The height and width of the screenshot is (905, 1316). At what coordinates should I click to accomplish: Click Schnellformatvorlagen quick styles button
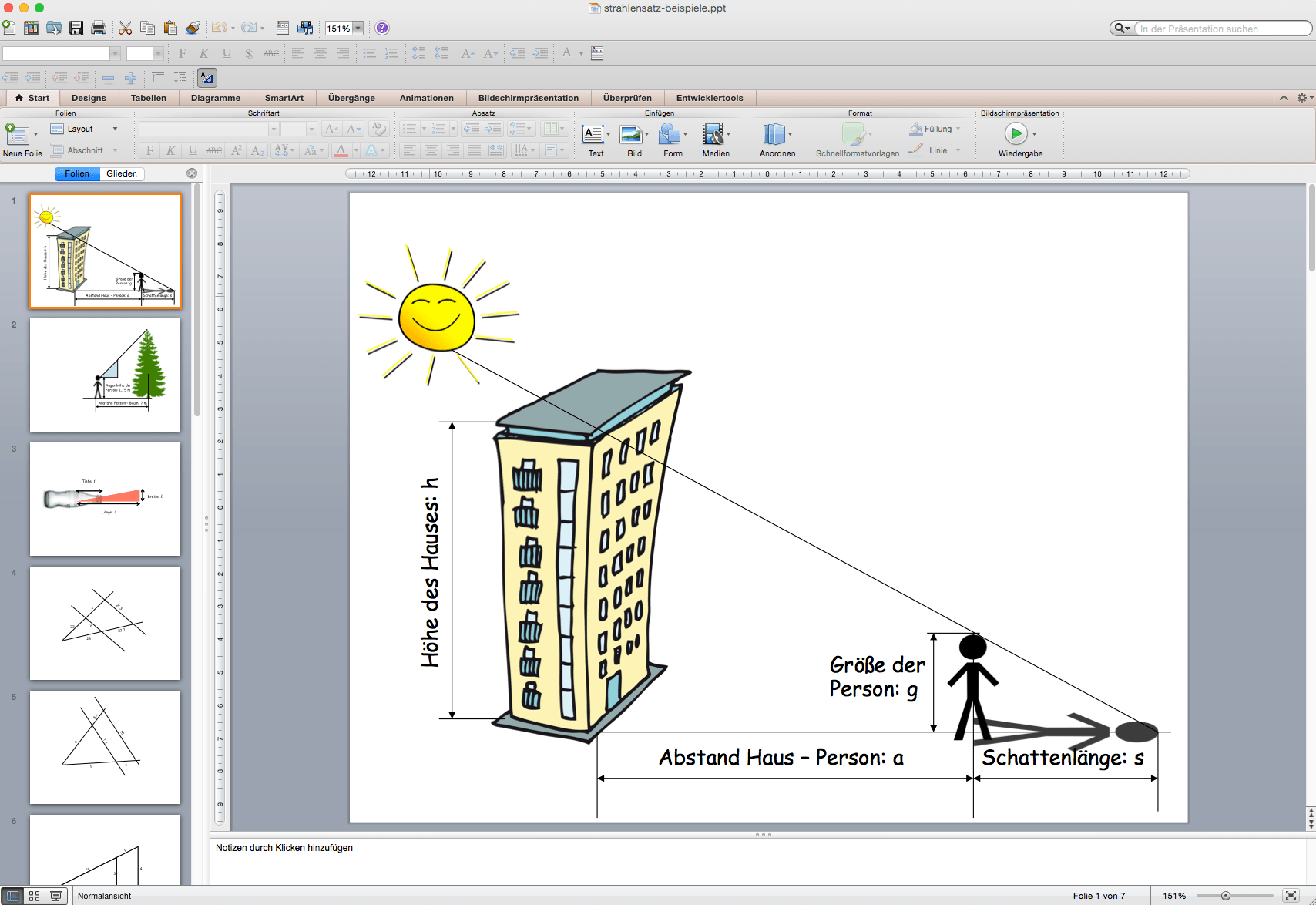[857, 140]
